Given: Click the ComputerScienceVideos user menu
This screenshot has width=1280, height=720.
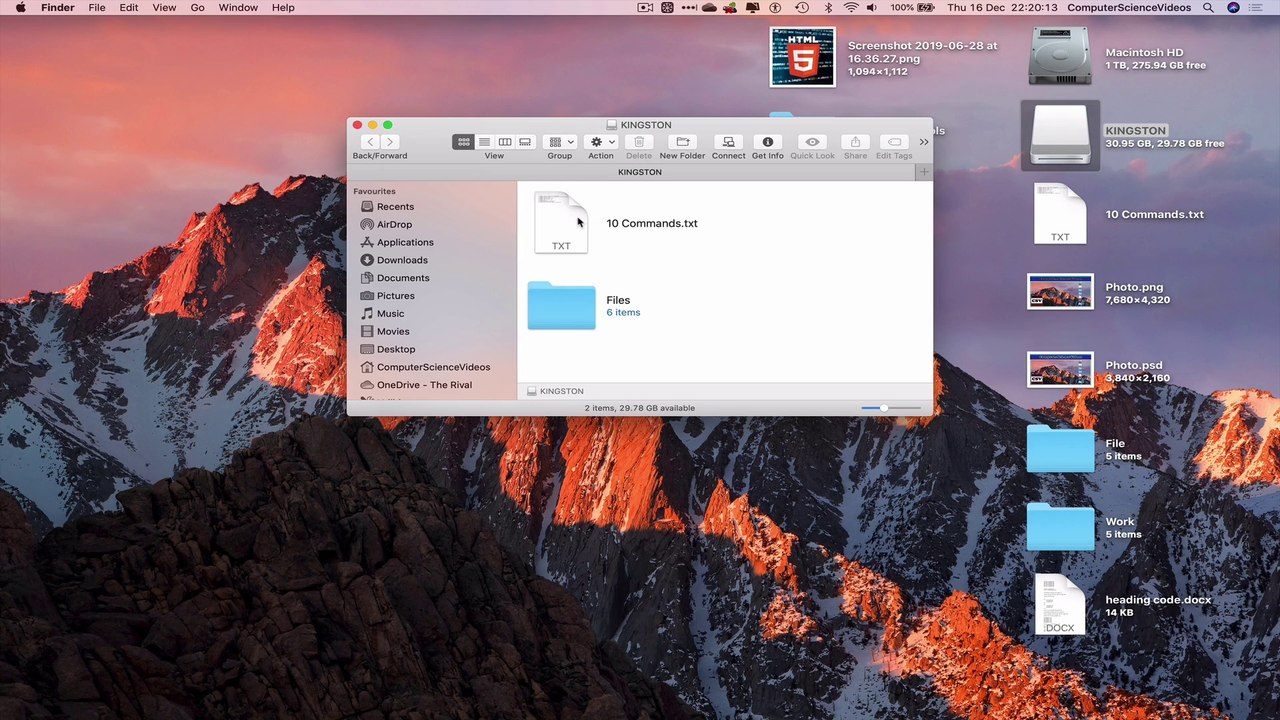Looking at the screenshot, I should click(1129, 7).
